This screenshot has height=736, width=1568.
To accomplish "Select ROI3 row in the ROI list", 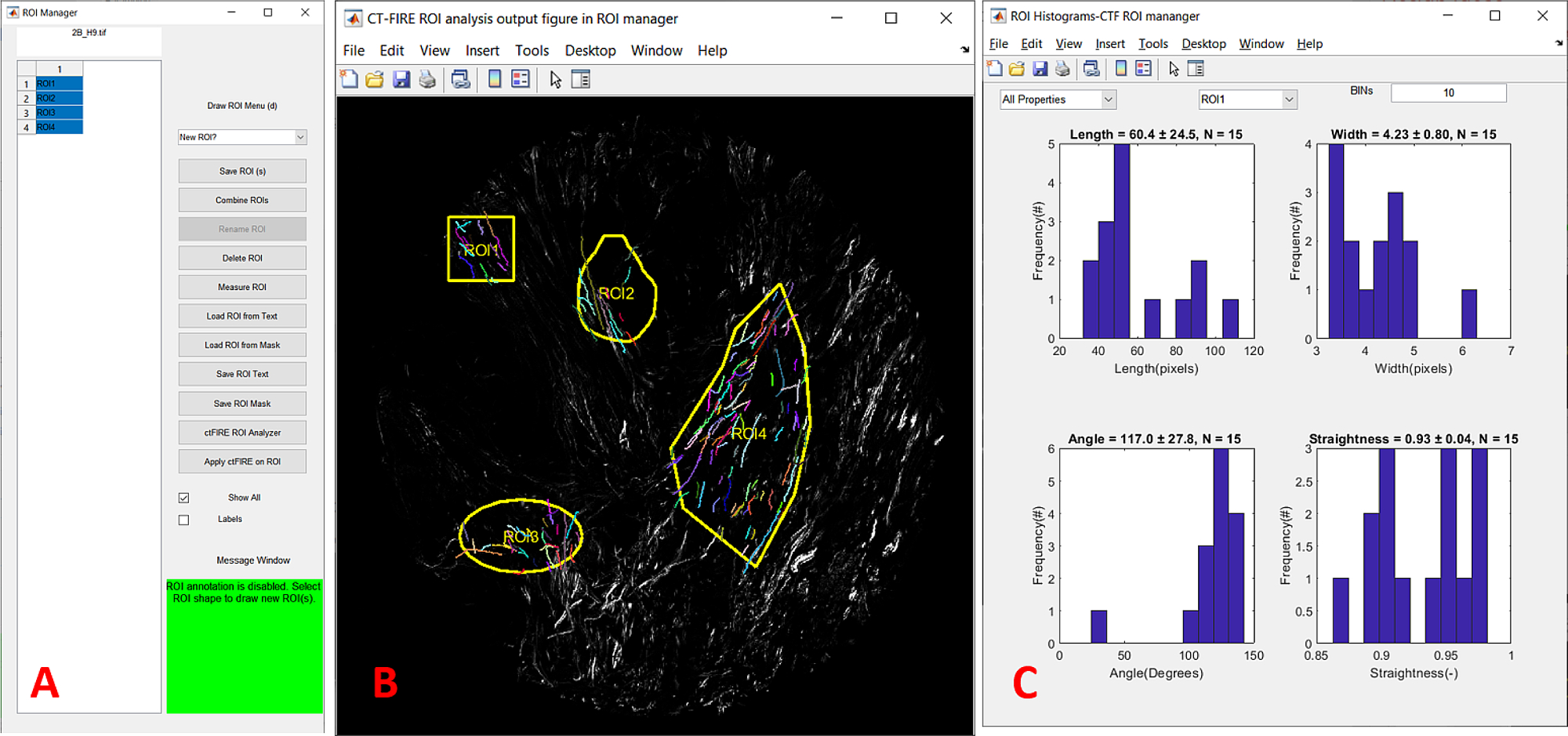I will pyautogui.click(x=59, y=113).
